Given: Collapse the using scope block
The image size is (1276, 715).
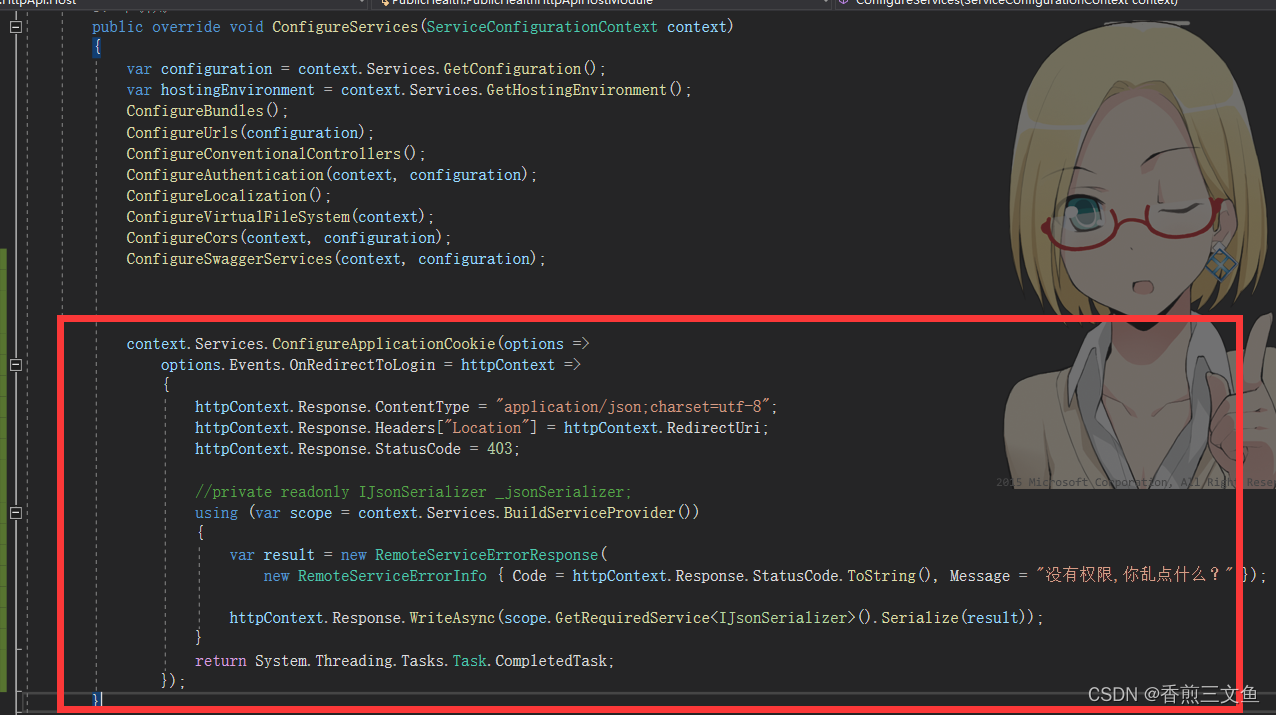Looking at the screenshot, I should coord(15,512).
